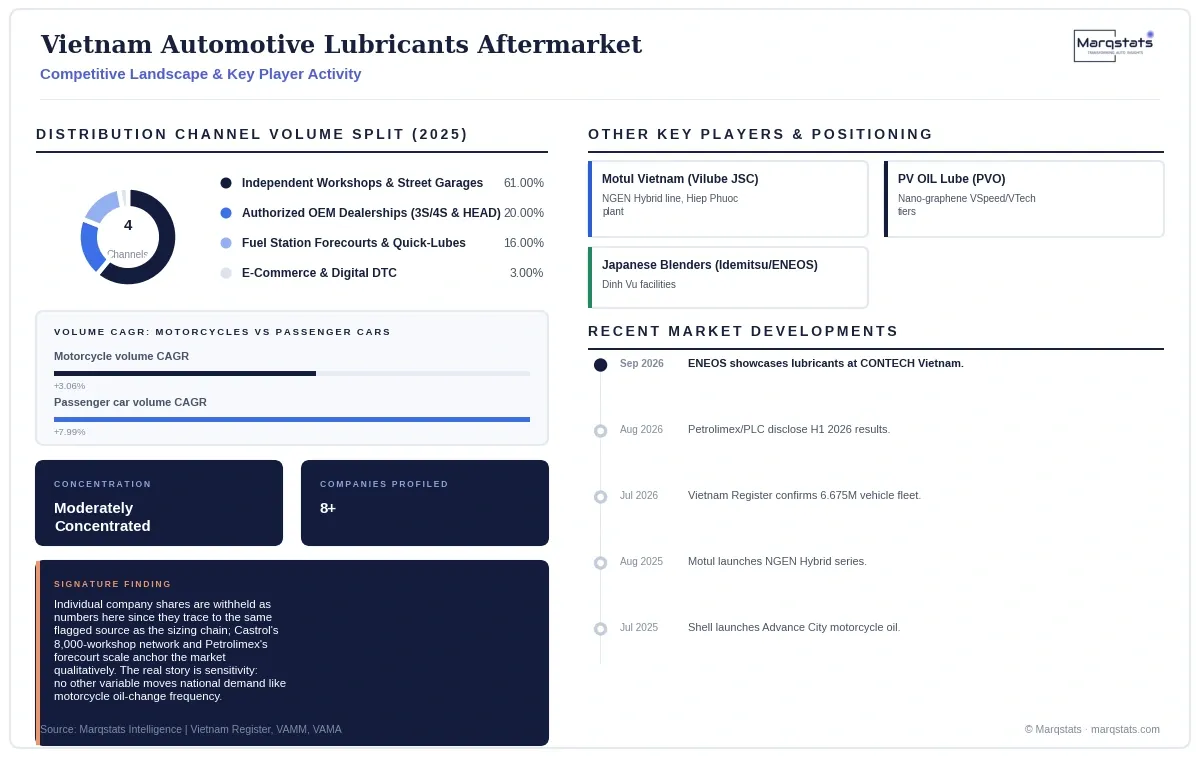Click 'Distribution Channel Volume Split (2025)' heading
Image resolution: width=1200 pixels, height=758 pixels.
[252, 134]
